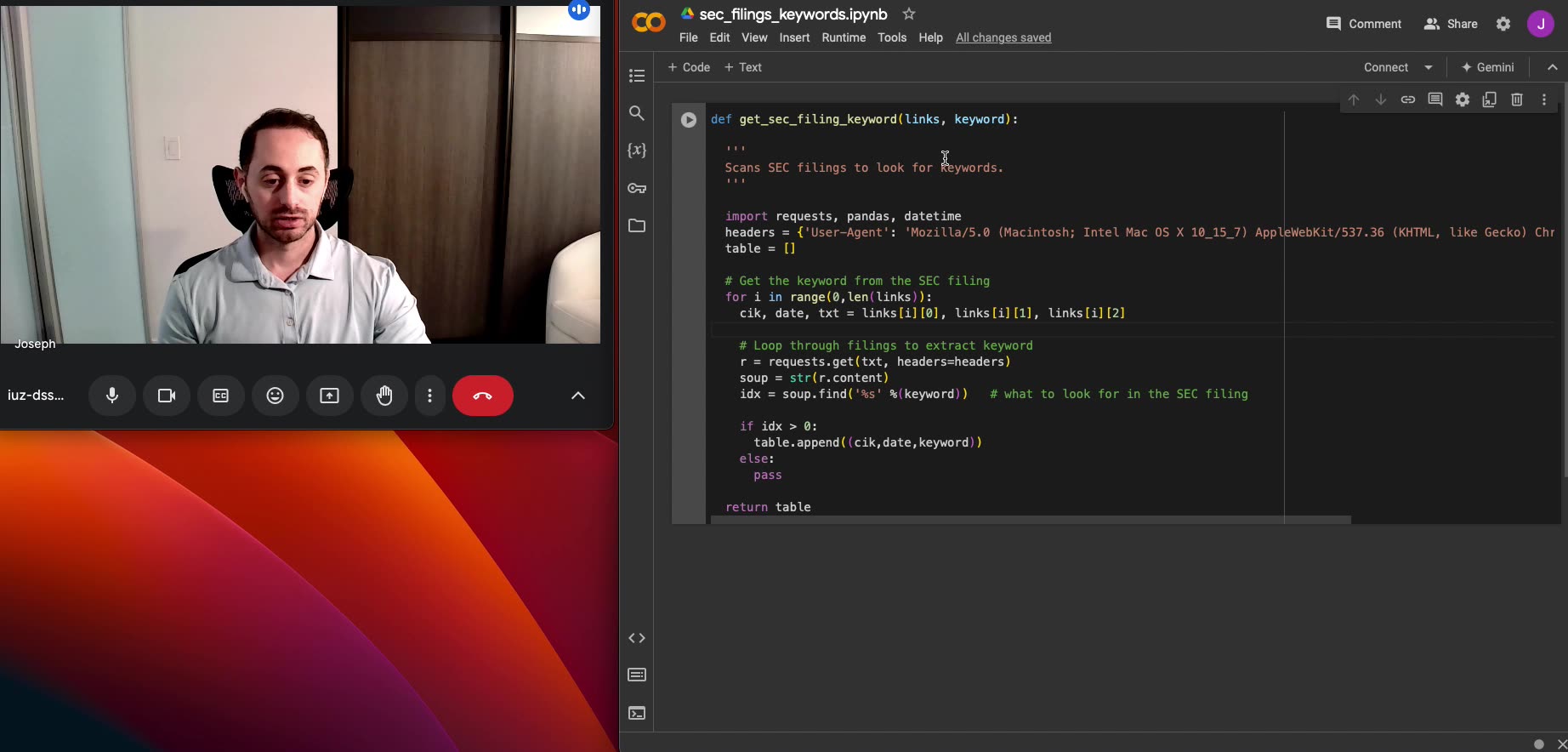The width and height of the screenshot is (1568, 752).
Task: Close the bottom status panel X
Action: (1561, 743)
